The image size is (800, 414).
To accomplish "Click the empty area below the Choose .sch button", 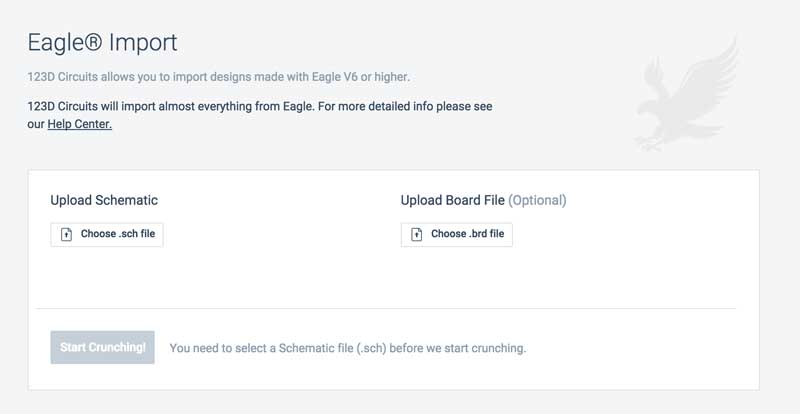I will (x=107, y=276).
